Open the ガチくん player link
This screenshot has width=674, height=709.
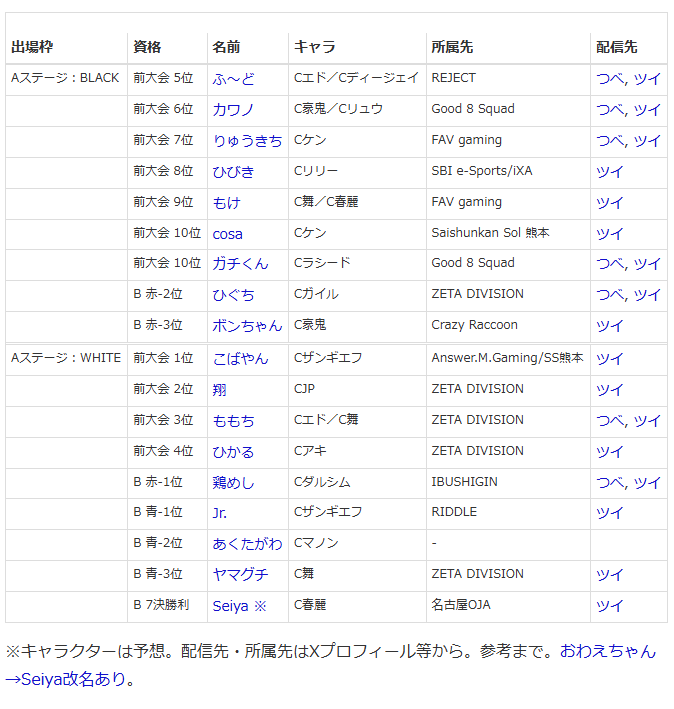click(240, 264)
